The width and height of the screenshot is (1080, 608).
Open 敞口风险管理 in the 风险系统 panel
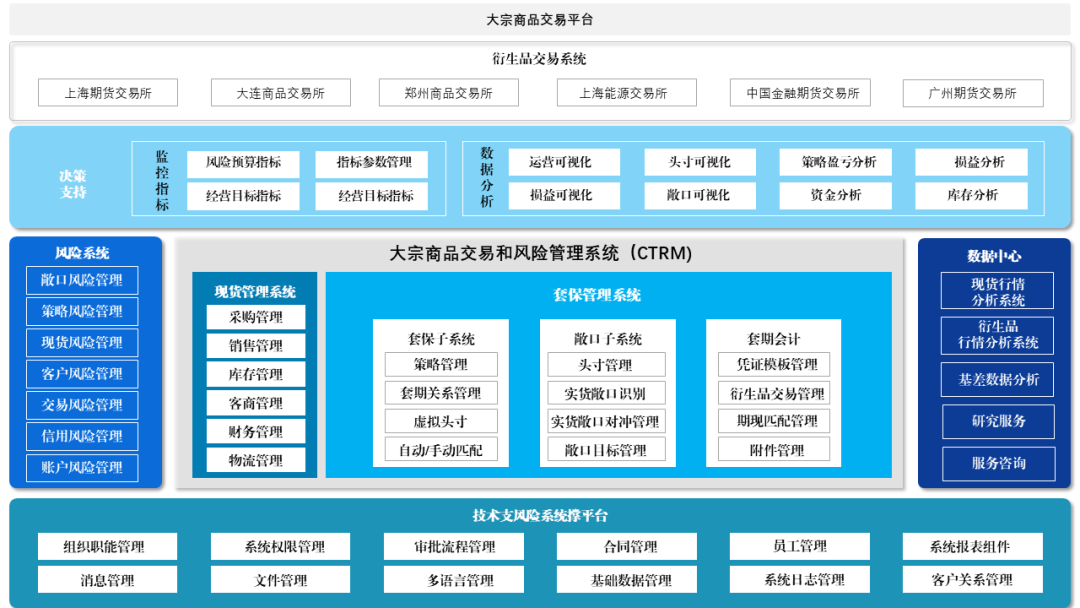coord(82,280)
